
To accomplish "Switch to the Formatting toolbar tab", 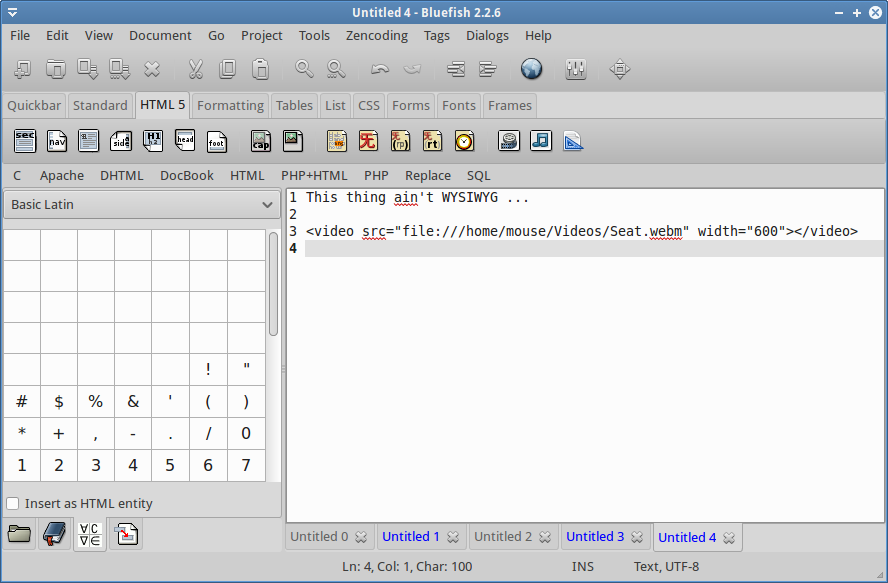I will (x=230, y=105).
